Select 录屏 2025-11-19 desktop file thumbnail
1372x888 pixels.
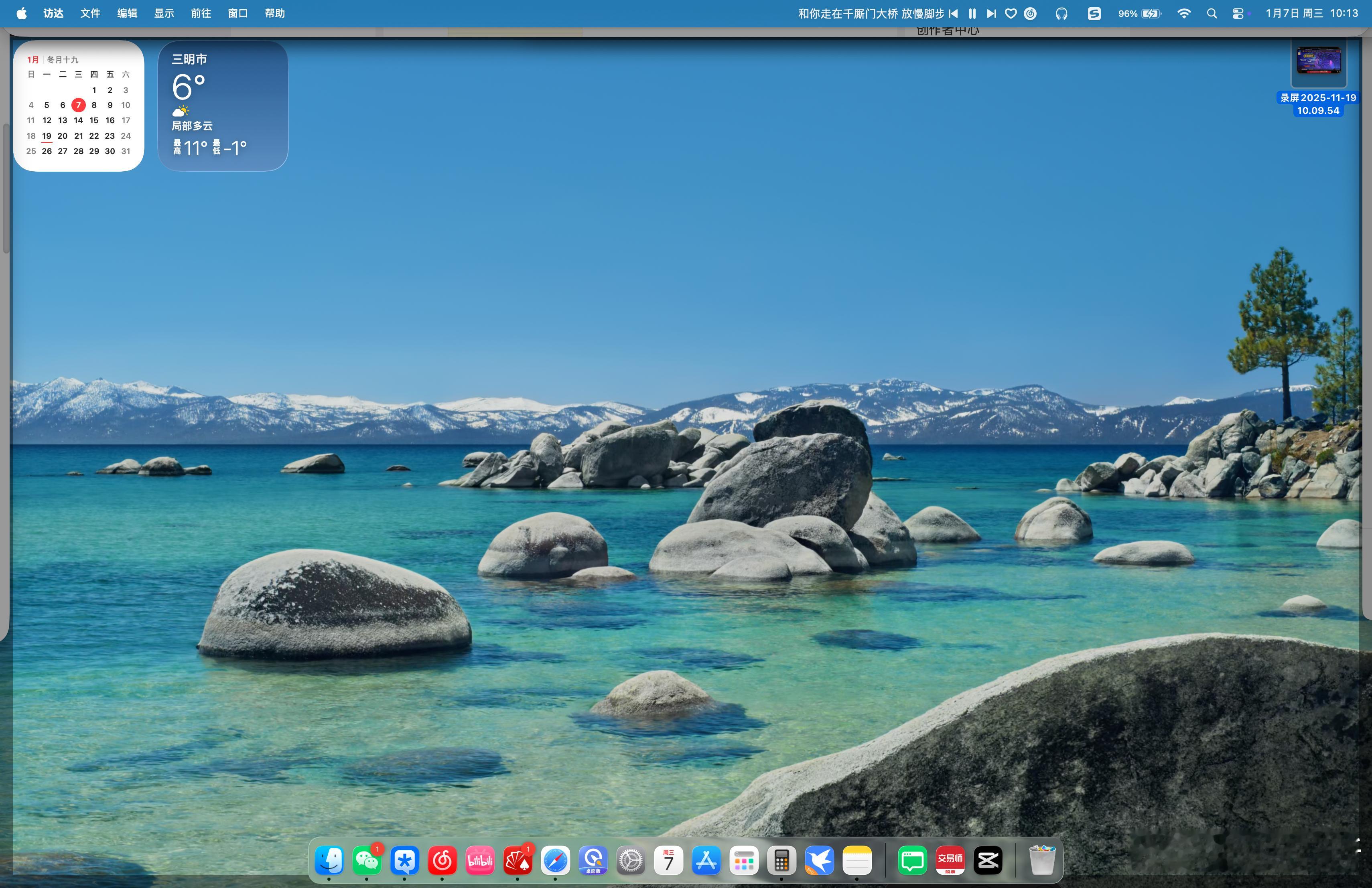pos(1318,61)
